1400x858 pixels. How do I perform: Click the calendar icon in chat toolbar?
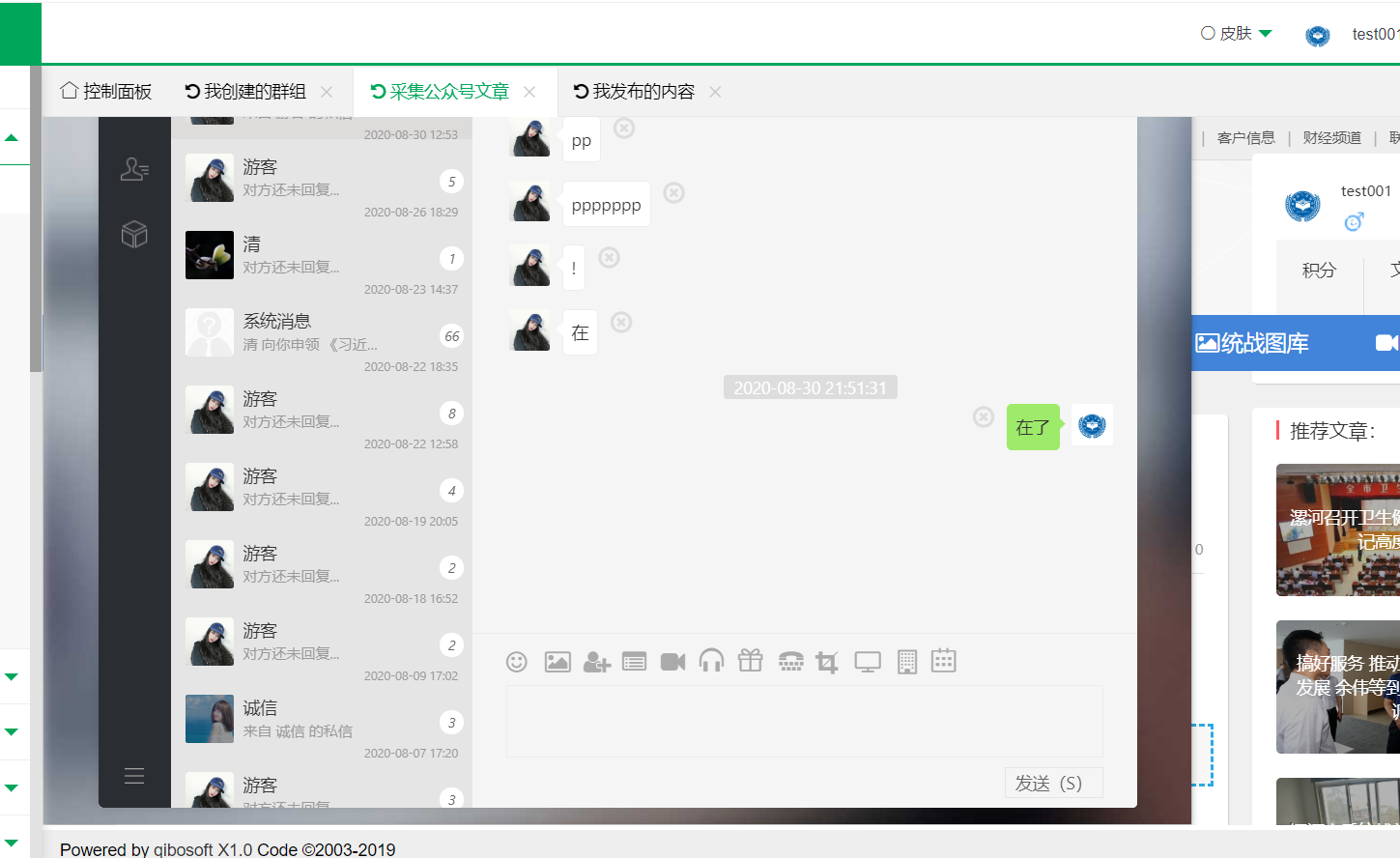943,661
